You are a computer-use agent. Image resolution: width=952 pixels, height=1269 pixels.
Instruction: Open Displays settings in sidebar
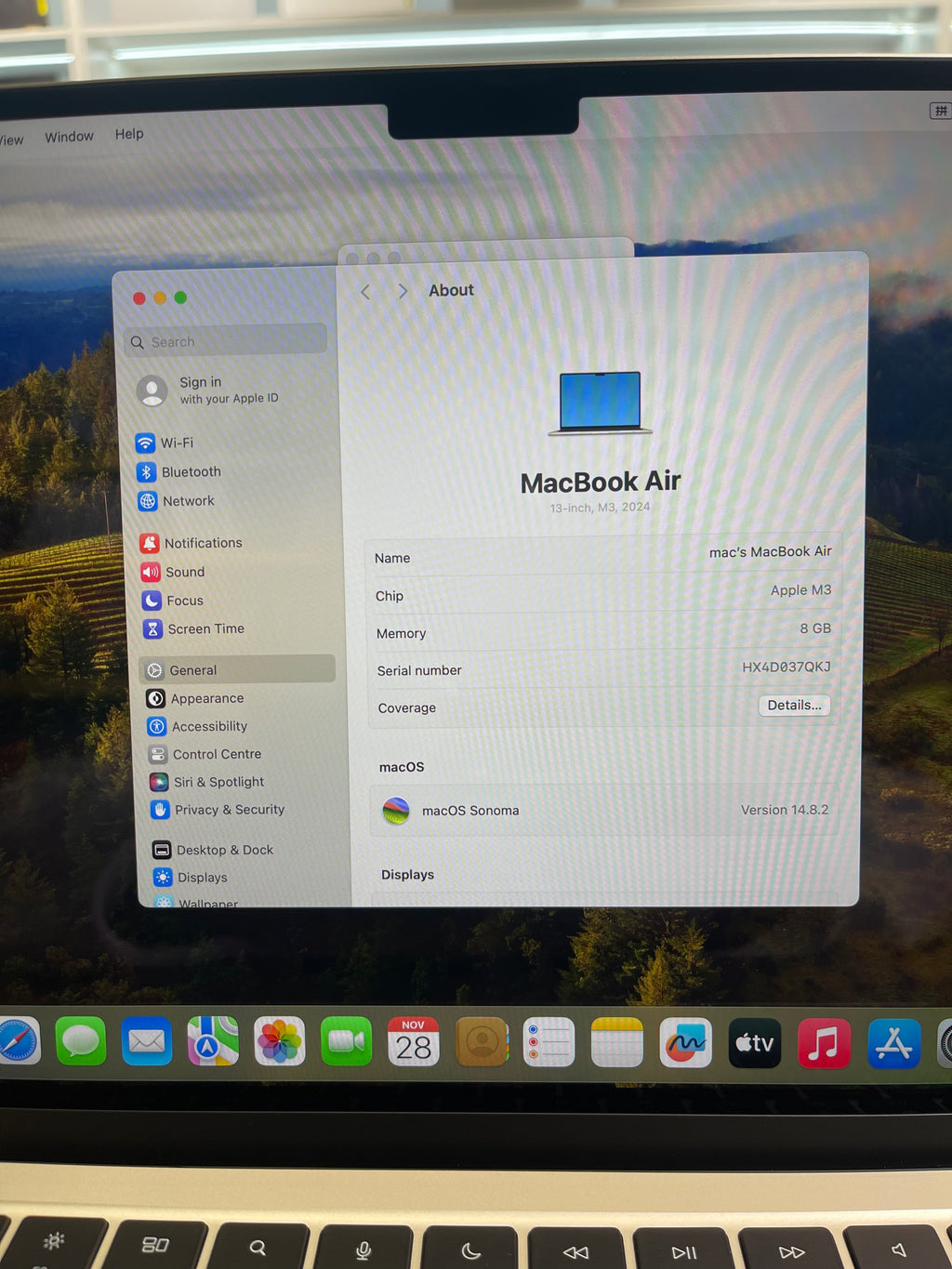(x=191, y=878)
